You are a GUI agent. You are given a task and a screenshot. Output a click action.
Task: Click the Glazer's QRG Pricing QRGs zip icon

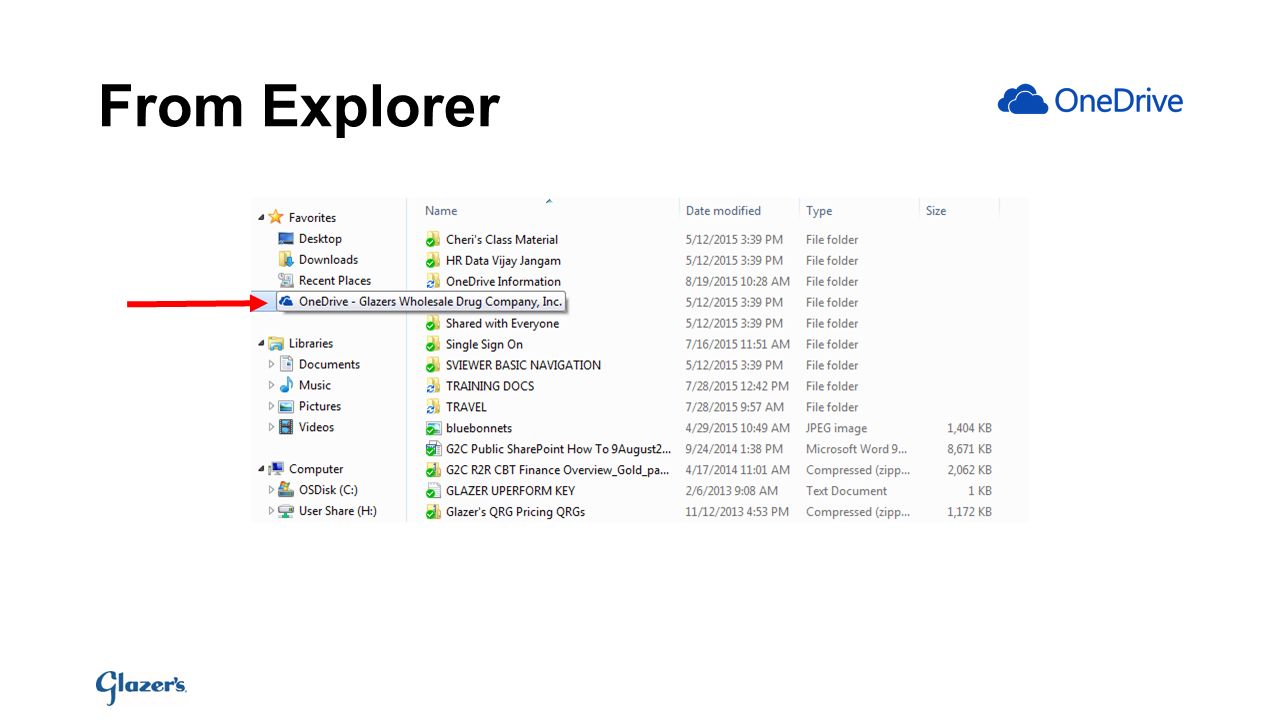coord(433,512)
